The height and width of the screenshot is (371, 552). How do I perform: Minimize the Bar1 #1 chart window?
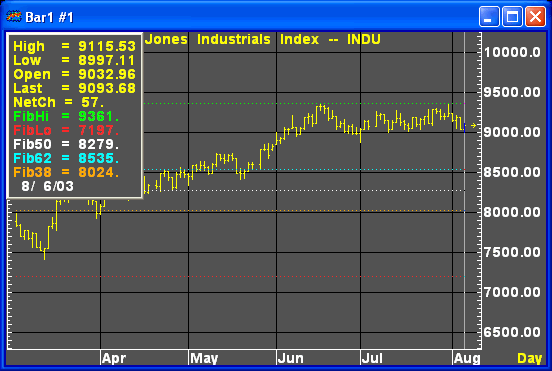coord(489,17)
